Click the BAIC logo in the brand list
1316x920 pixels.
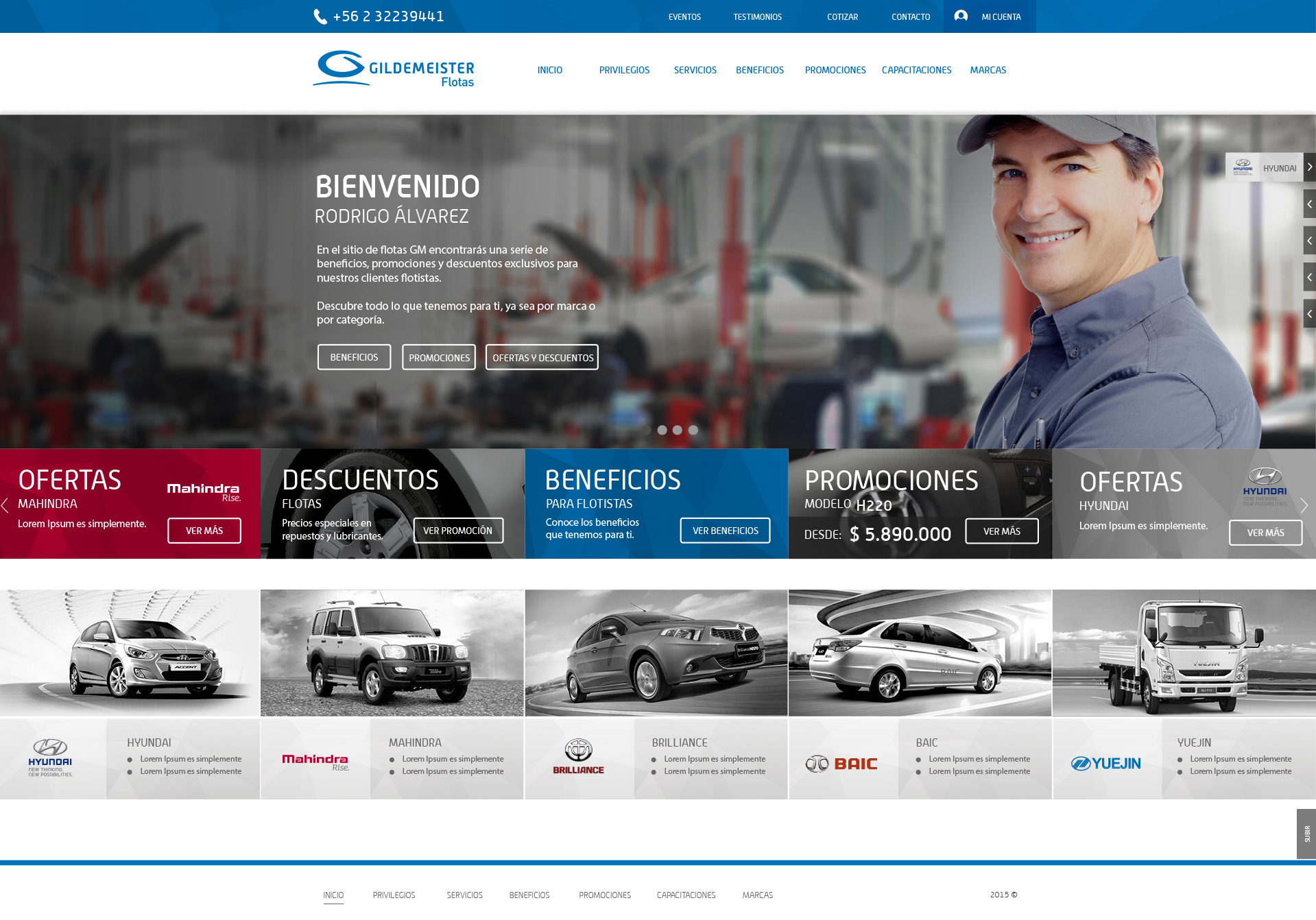pos(841,763)
